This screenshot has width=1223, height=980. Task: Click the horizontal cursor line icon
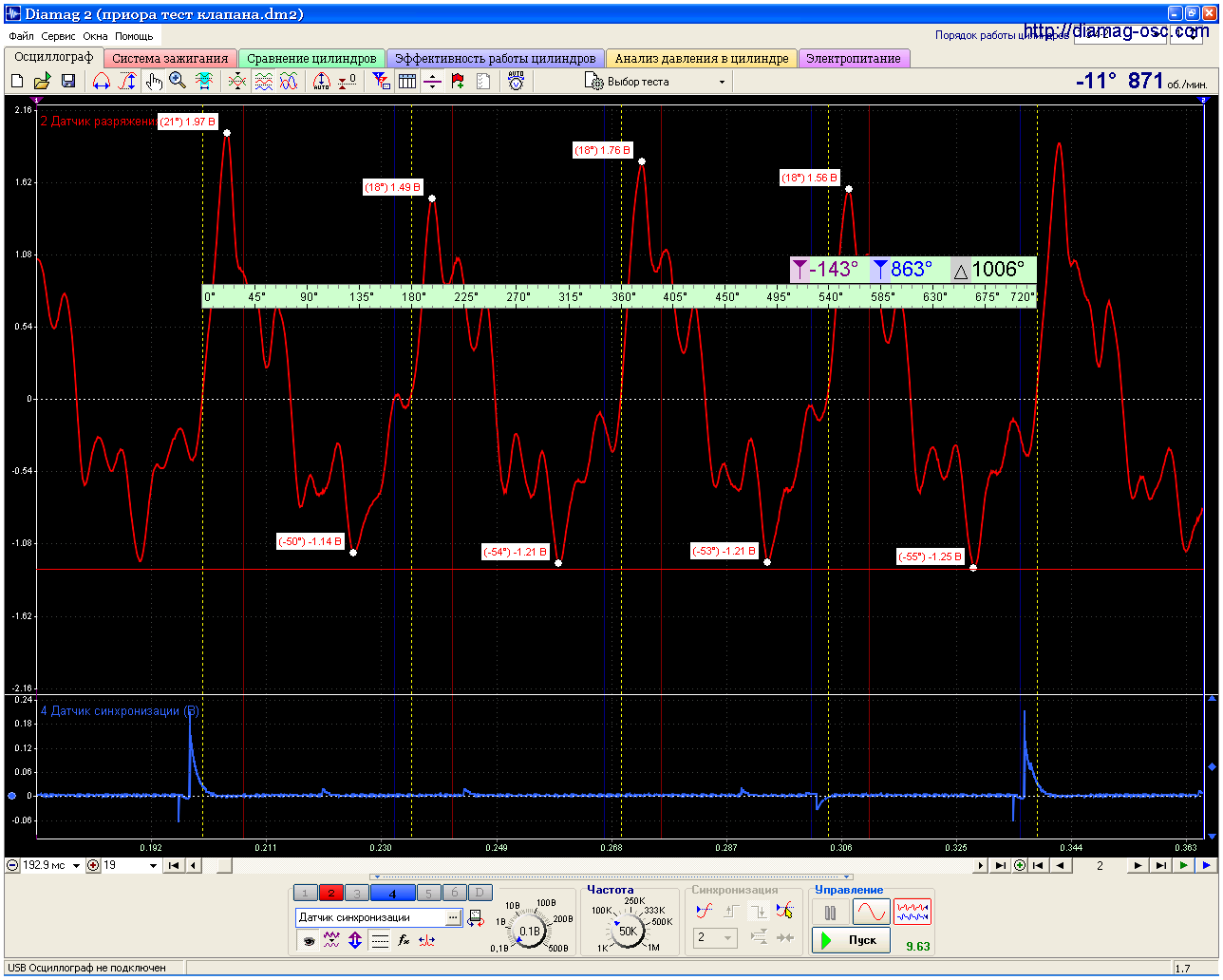pyautogui.click(x=432, y=82)
